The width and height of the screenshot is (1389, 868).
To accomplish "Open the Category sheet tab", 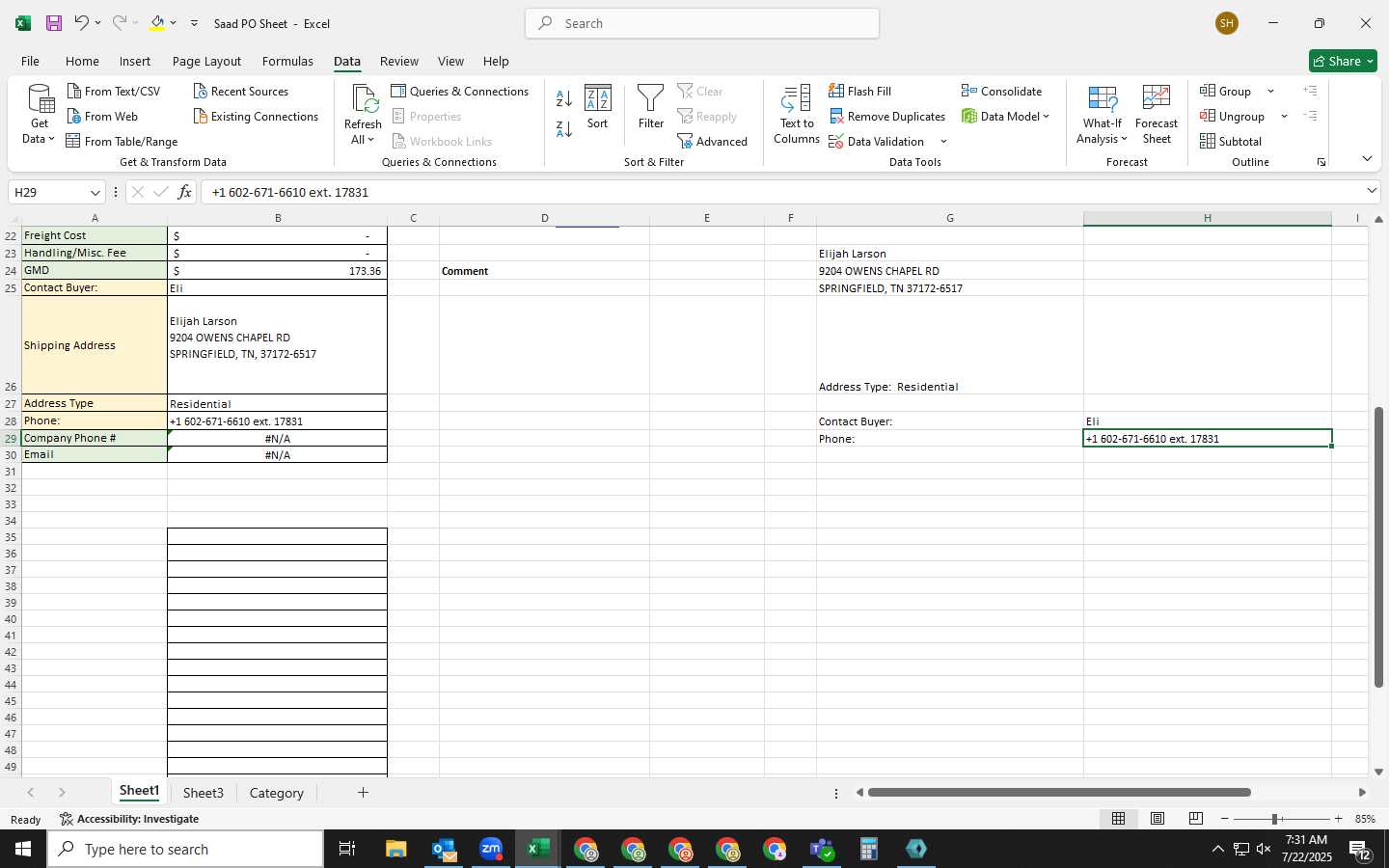I will point(276,793).
